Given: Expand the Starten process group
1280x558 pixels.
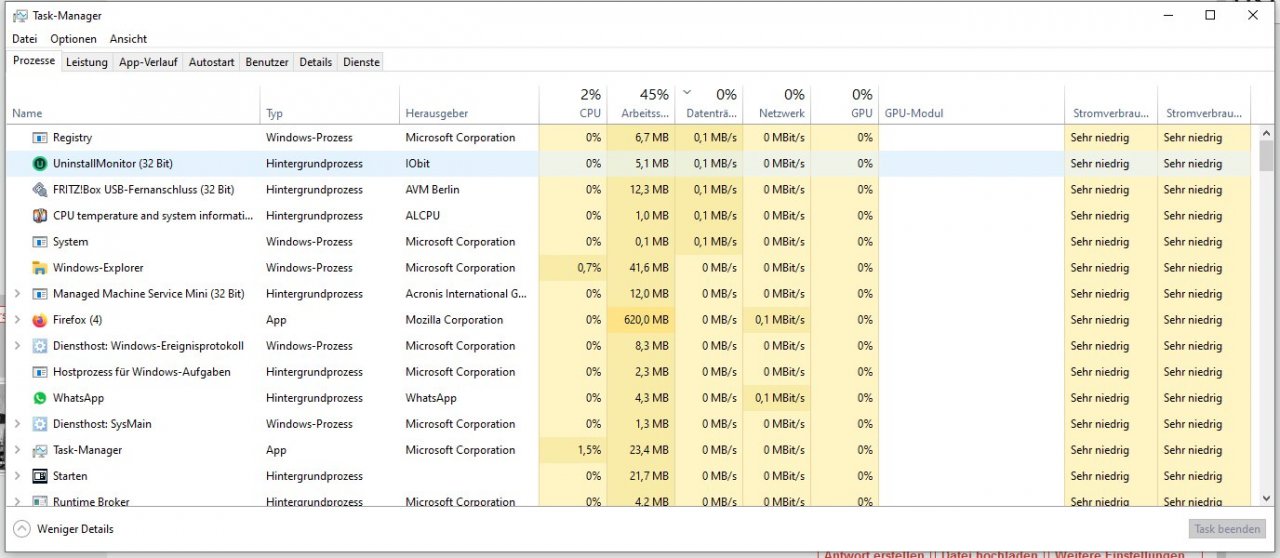Looking at the screenshot, I should (x=17, y=476).
